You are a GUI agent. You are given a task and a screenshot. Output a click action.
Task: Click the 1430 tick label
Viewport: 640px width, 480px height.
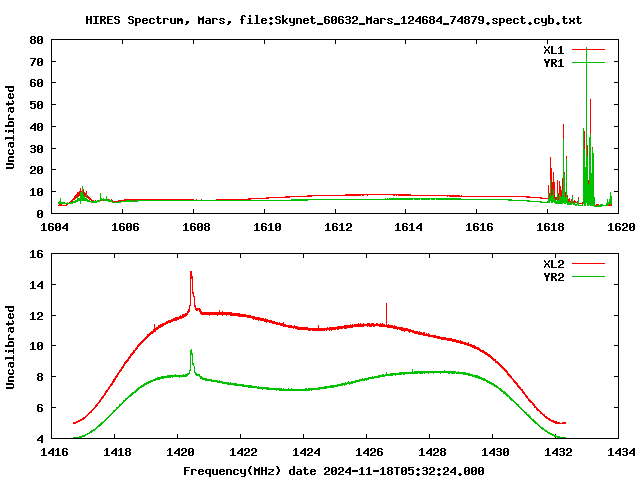point(496,452)
